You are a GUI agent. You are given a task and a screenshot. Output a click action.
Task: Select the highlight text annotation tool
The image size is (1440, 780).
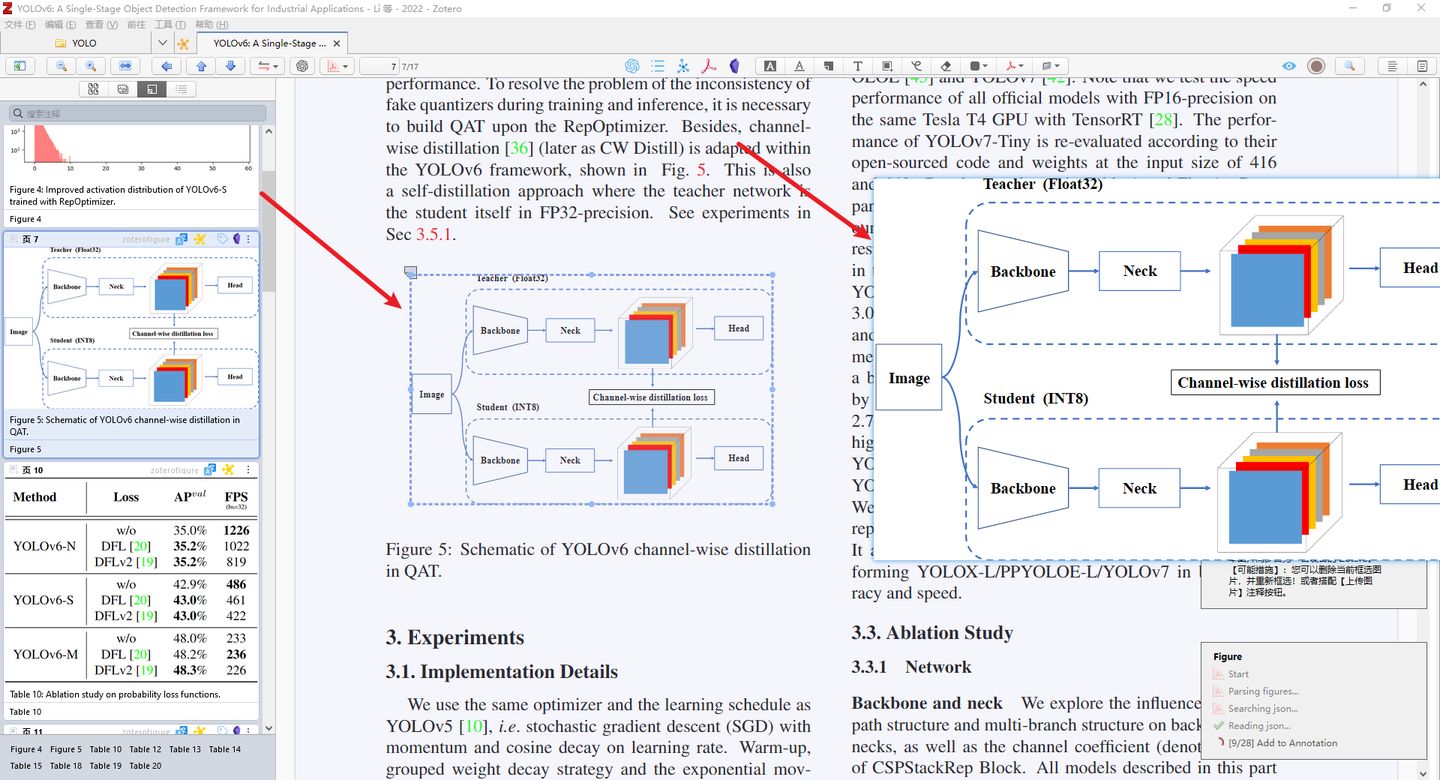(x=770, y=65)
